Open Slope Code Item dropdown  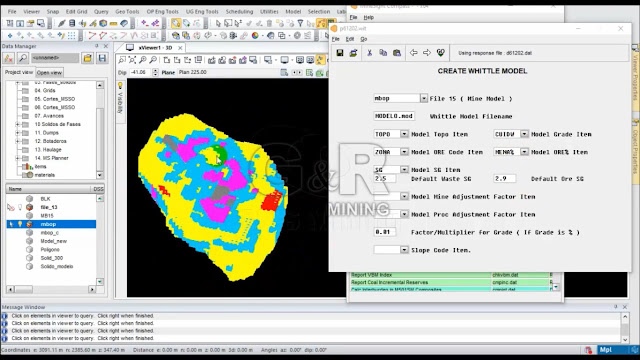[404, 250]
